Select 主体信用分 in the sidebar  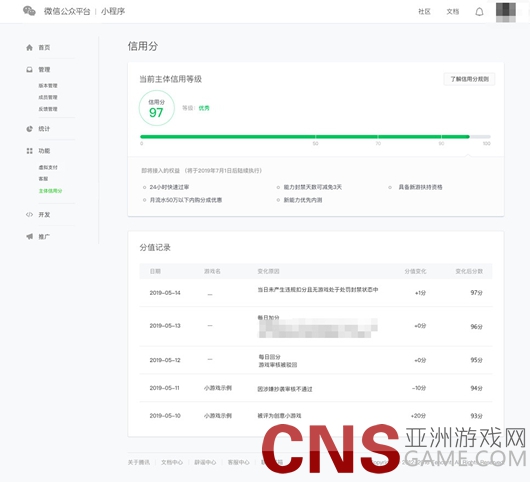[50, 191]
